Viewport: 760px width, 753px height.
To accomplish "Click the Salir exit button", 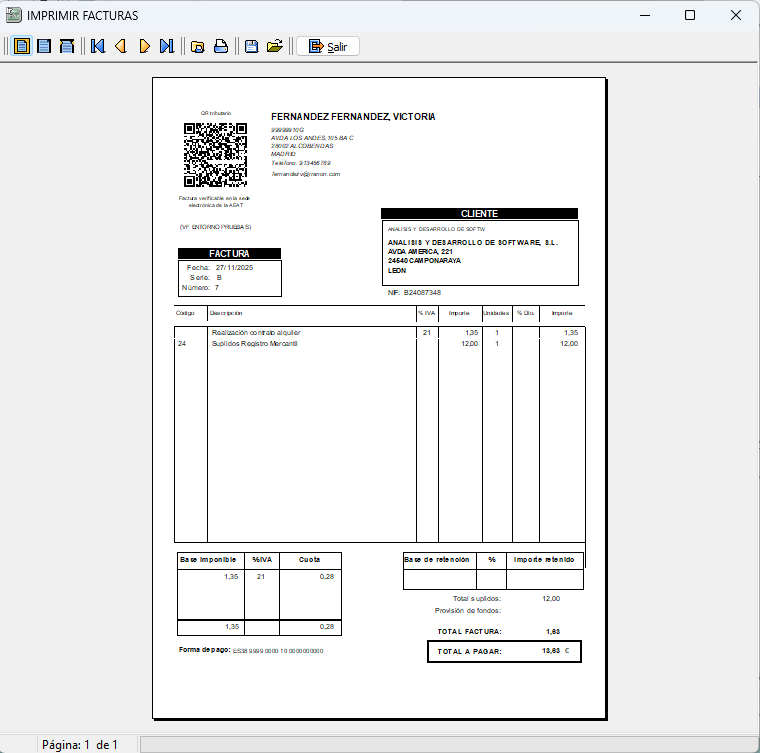I will click(328, 46).
